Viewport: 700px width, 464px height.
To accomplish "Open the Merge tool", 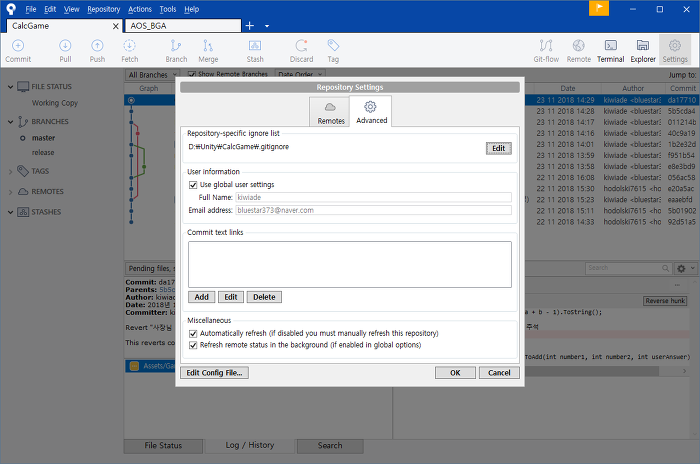I will tap(208, 51).
